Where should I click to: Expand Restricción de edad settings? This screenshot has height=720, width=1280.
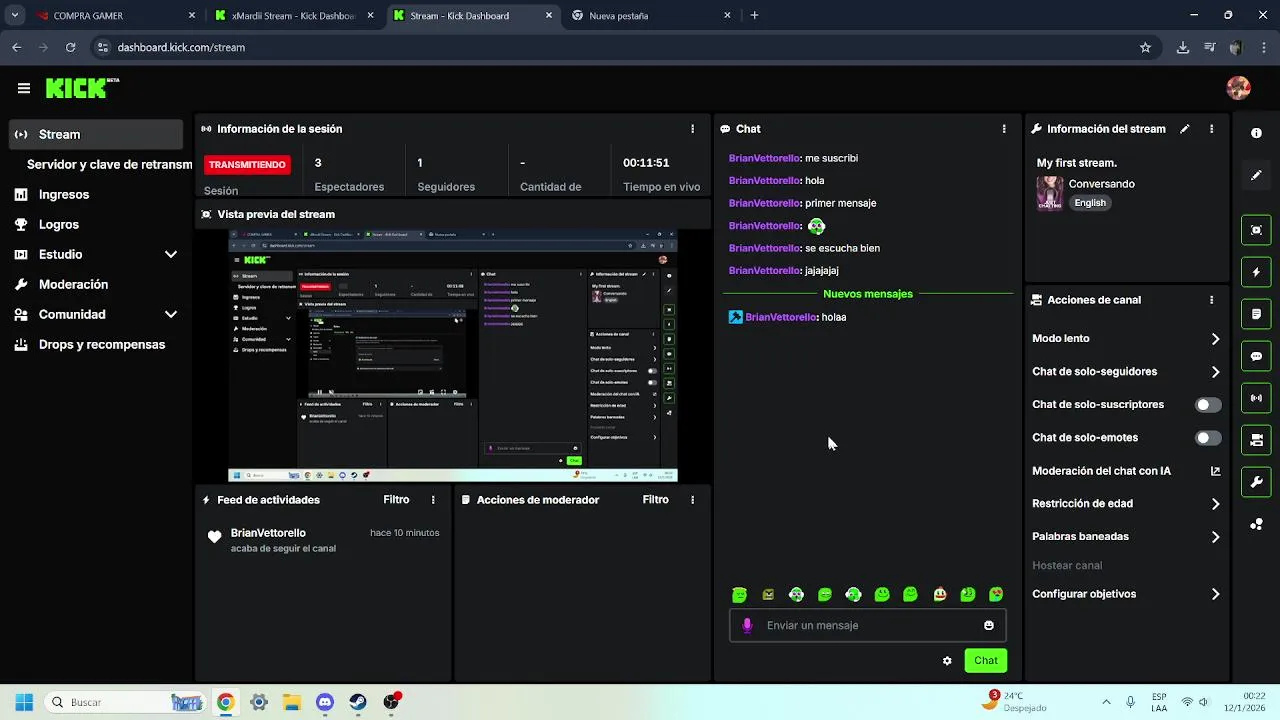[1215, 504]
